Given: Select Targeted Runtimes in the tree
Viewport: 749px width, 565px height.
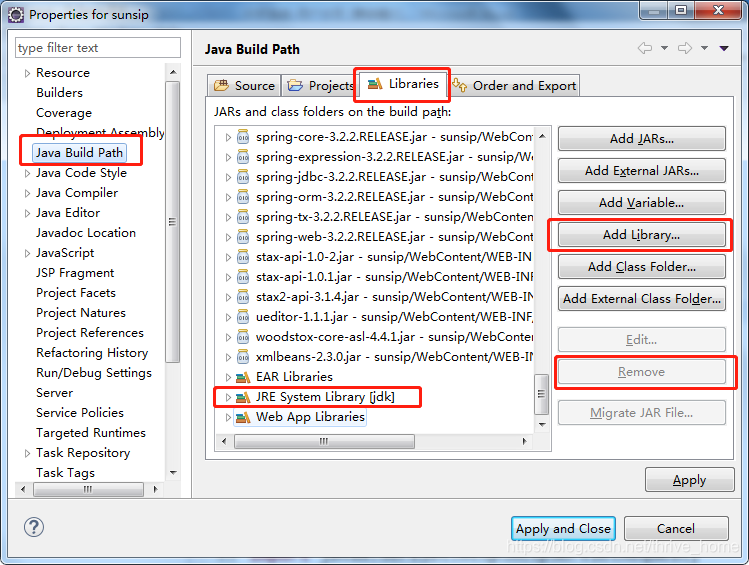Looking at the screenshot, I should (91, 433).
